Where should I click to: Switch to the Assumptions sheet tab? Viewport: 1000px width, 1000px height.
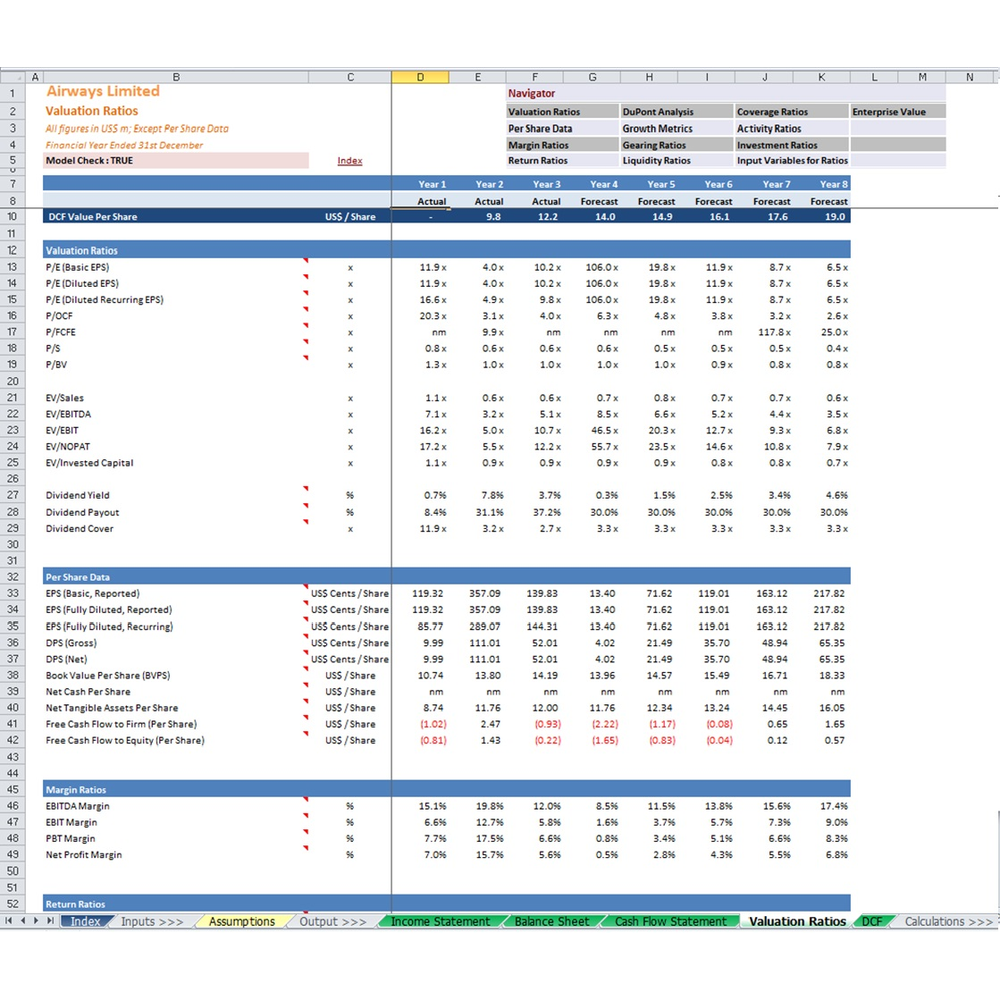(x=242, y=921)
